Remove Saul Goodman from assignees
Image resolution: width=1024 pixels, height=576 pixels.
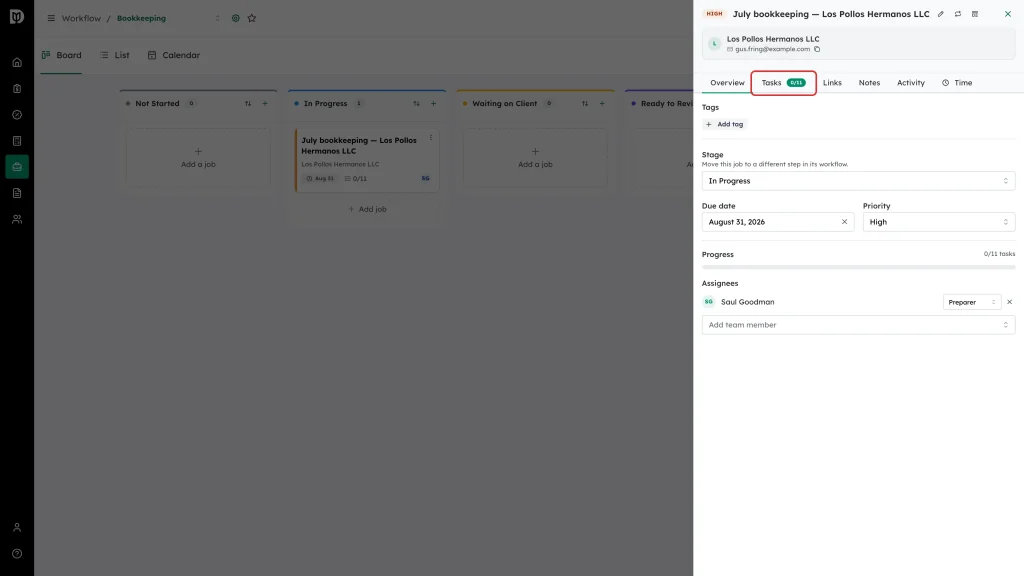point(1010,302)
